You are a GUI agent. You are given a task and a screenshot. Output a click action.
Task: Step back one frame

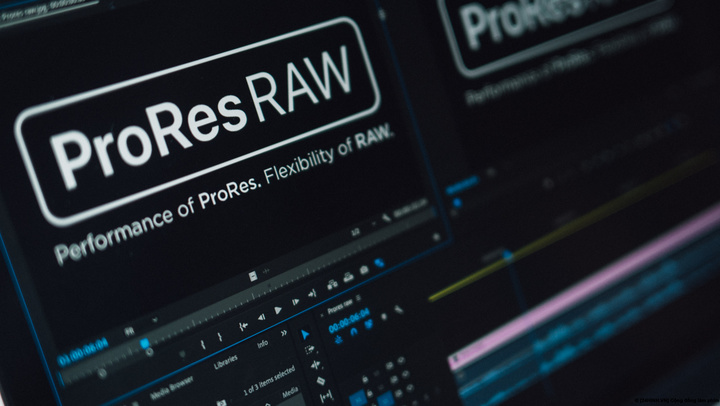click(x=261, y=317)
